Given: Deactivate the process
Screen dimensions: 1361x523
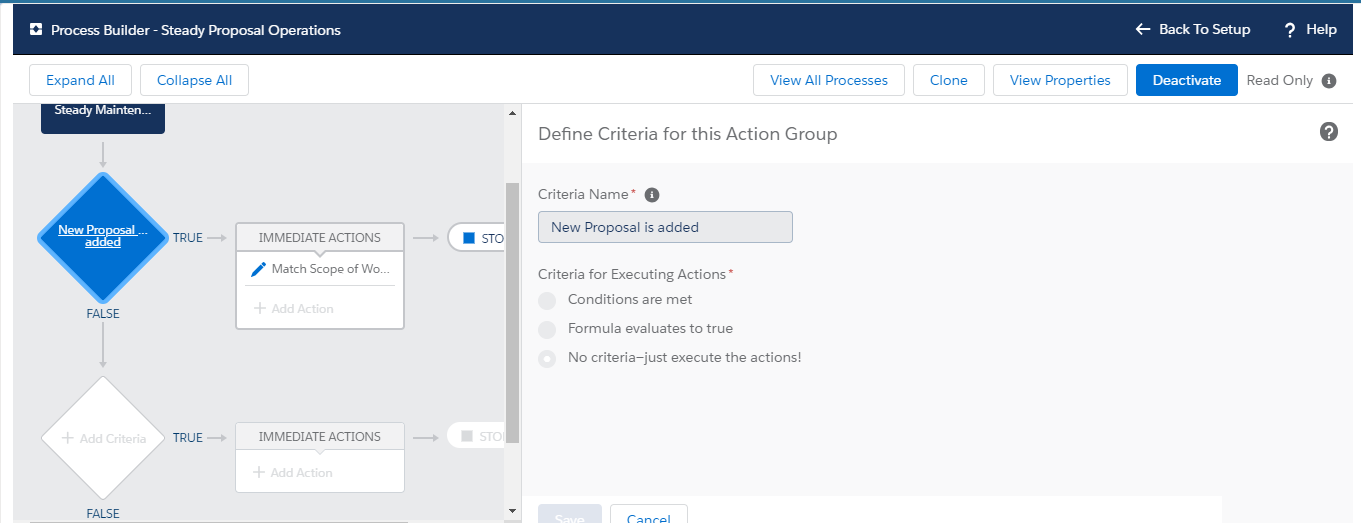Looking at the screenshot, I should coord(1186,81).
